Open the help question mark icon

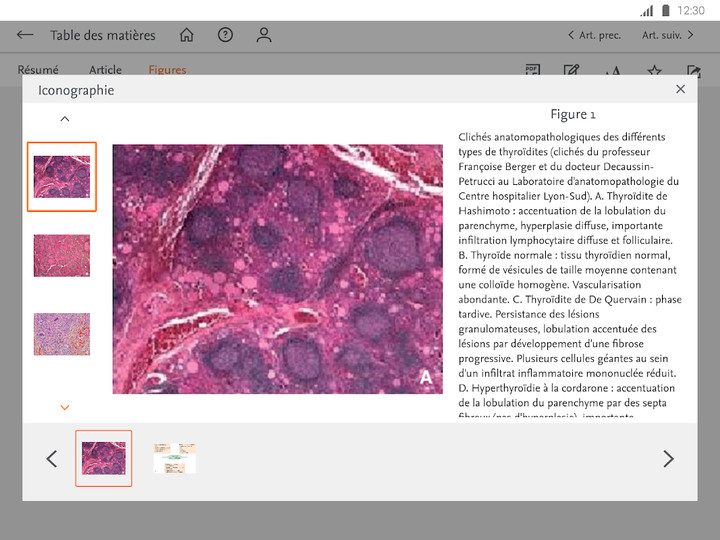[x=225, y=35]
